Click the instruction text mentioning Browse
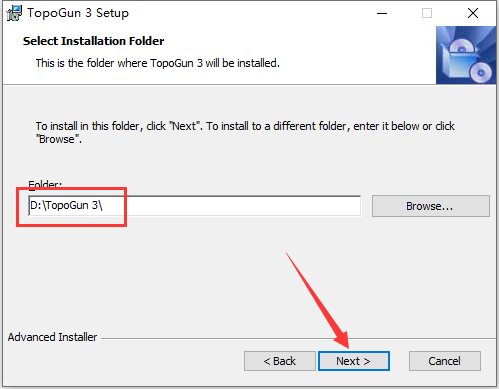Viewport: 499px width, 389px height. (x=245, y=132)
